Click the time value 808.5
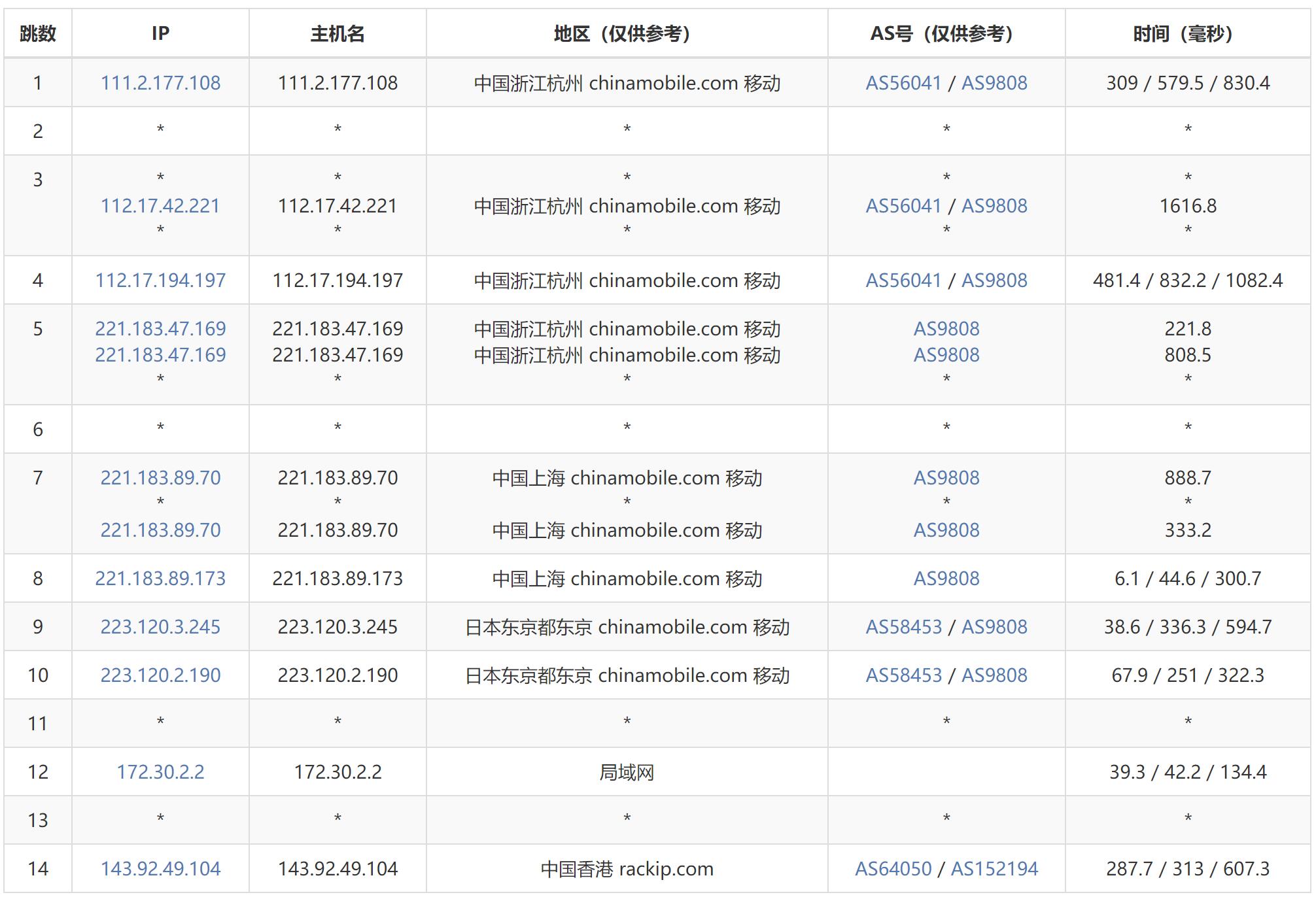Viewport: 1316px width, 897px height. (1188, 355)
